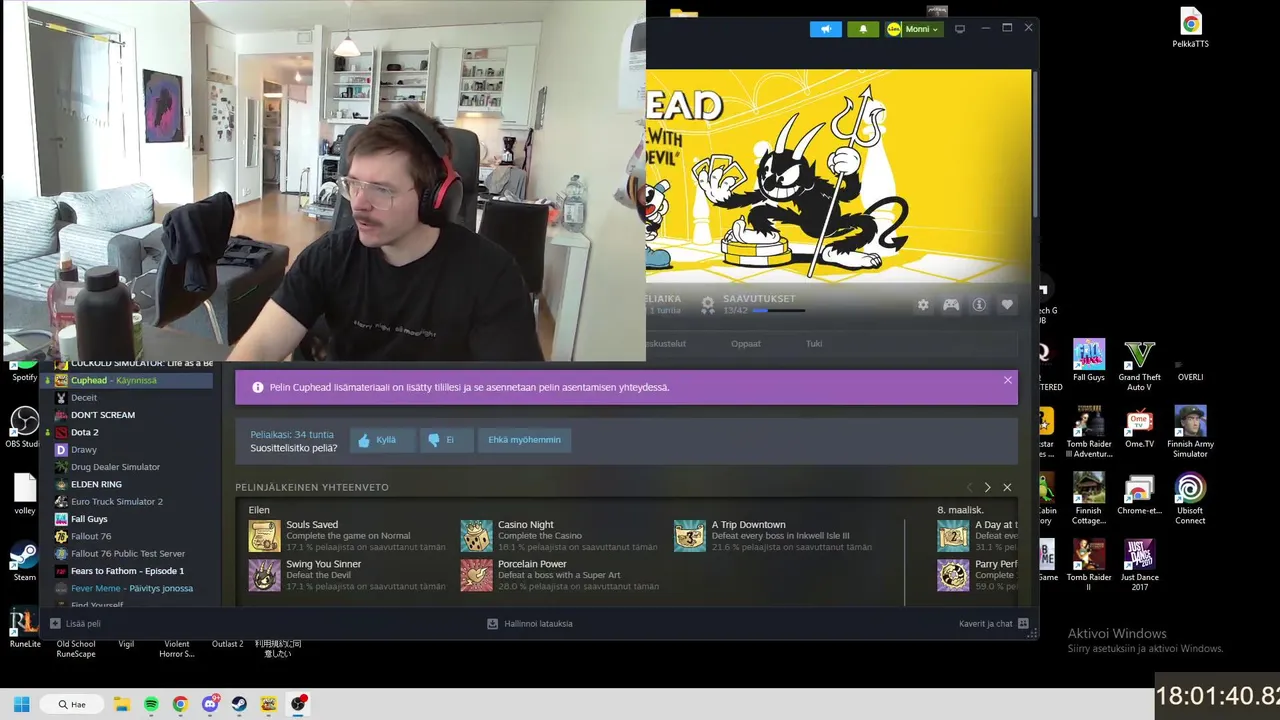
Task: Select Cuphead in library list
Action: click(x=126, y=380)
